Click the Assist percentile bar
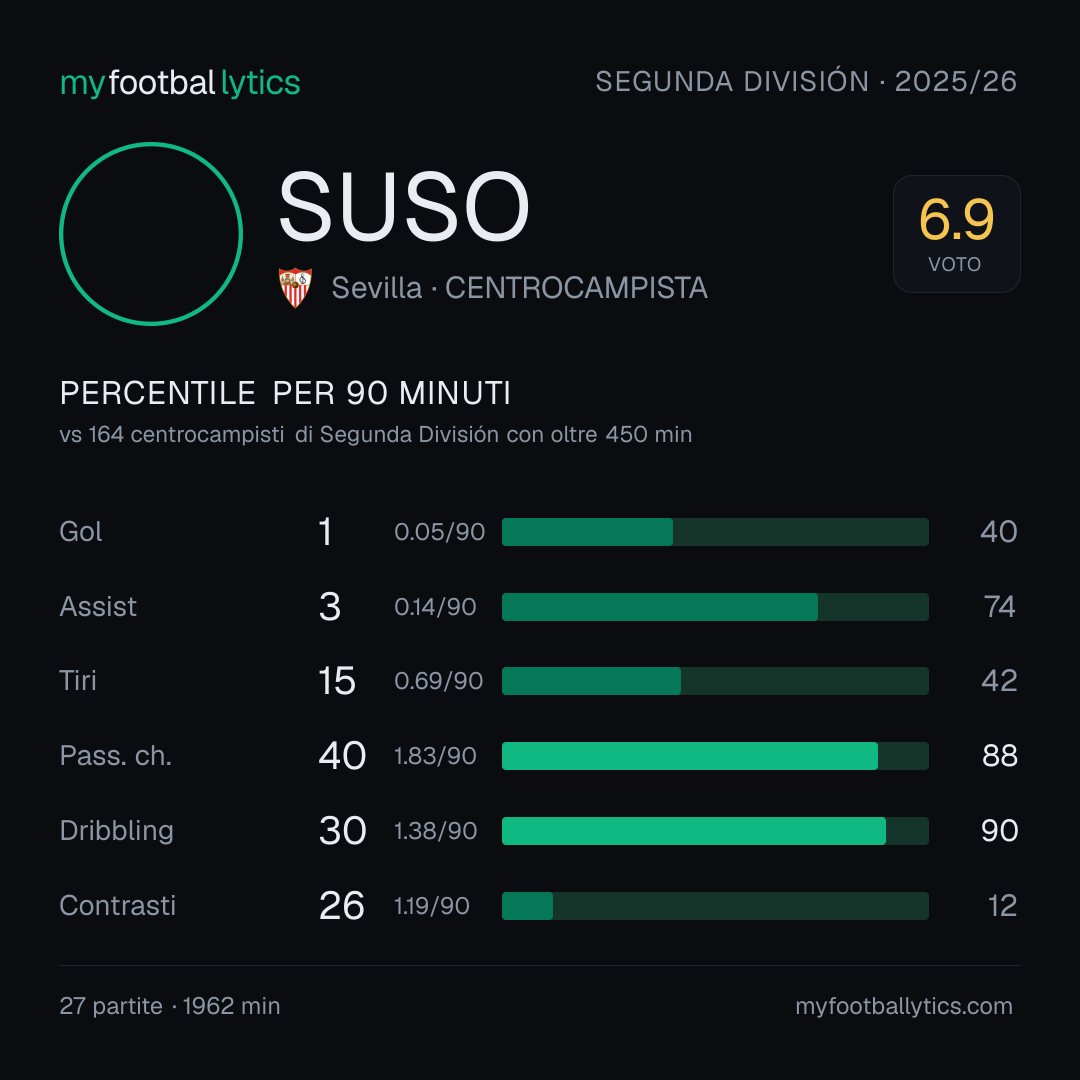 pyautogui.click(x=715, y=607)
